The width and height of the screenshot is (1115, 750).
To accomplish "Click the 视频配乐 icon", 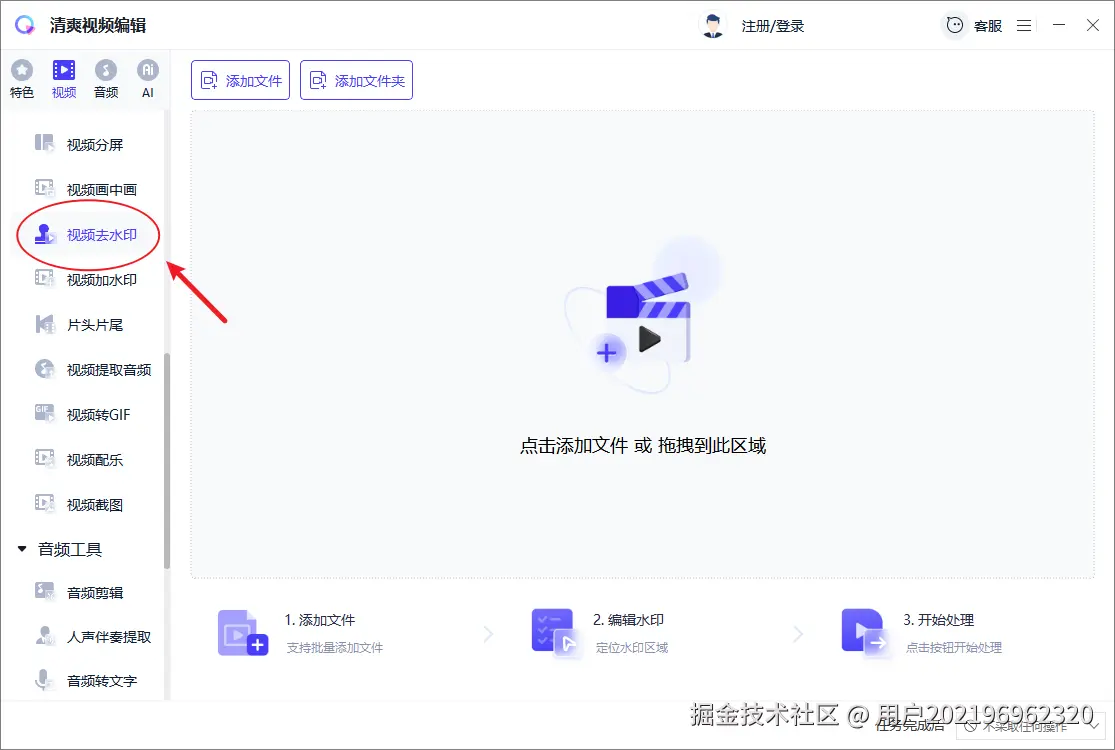I will [x=45, y=459].
